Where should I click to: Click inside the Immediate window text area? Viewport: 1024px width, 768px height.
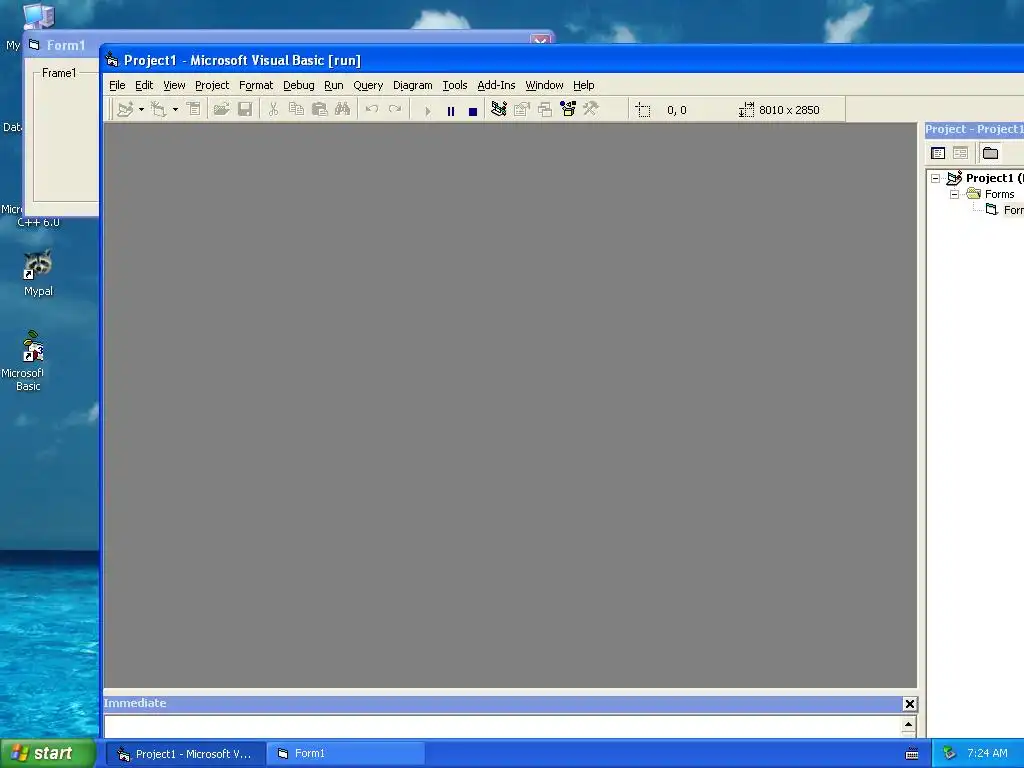(503, 726)
